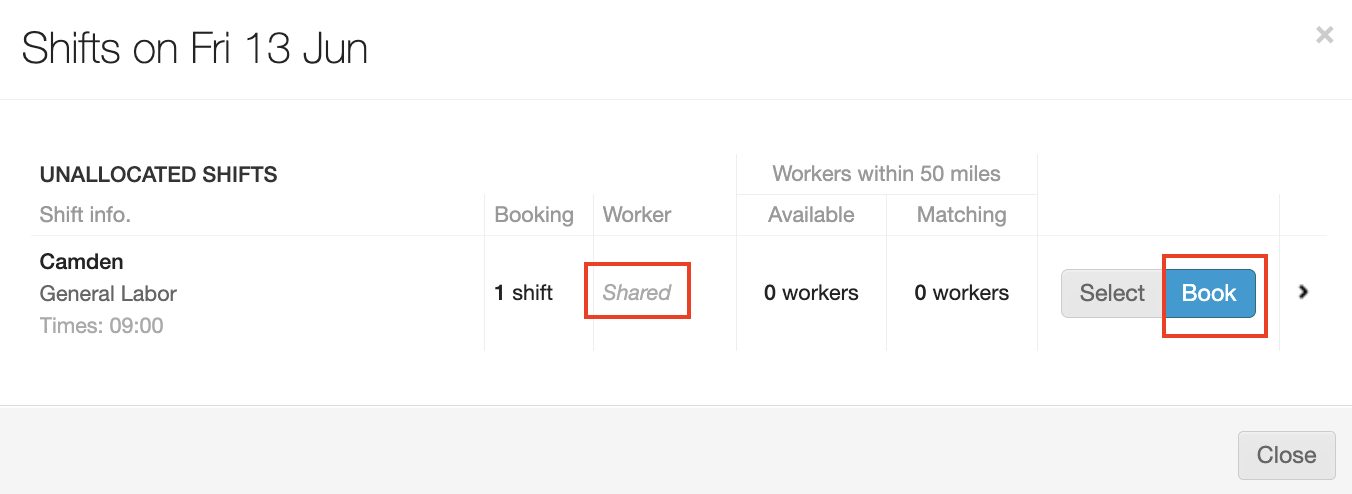Click the Matching column header

(961, 215)
